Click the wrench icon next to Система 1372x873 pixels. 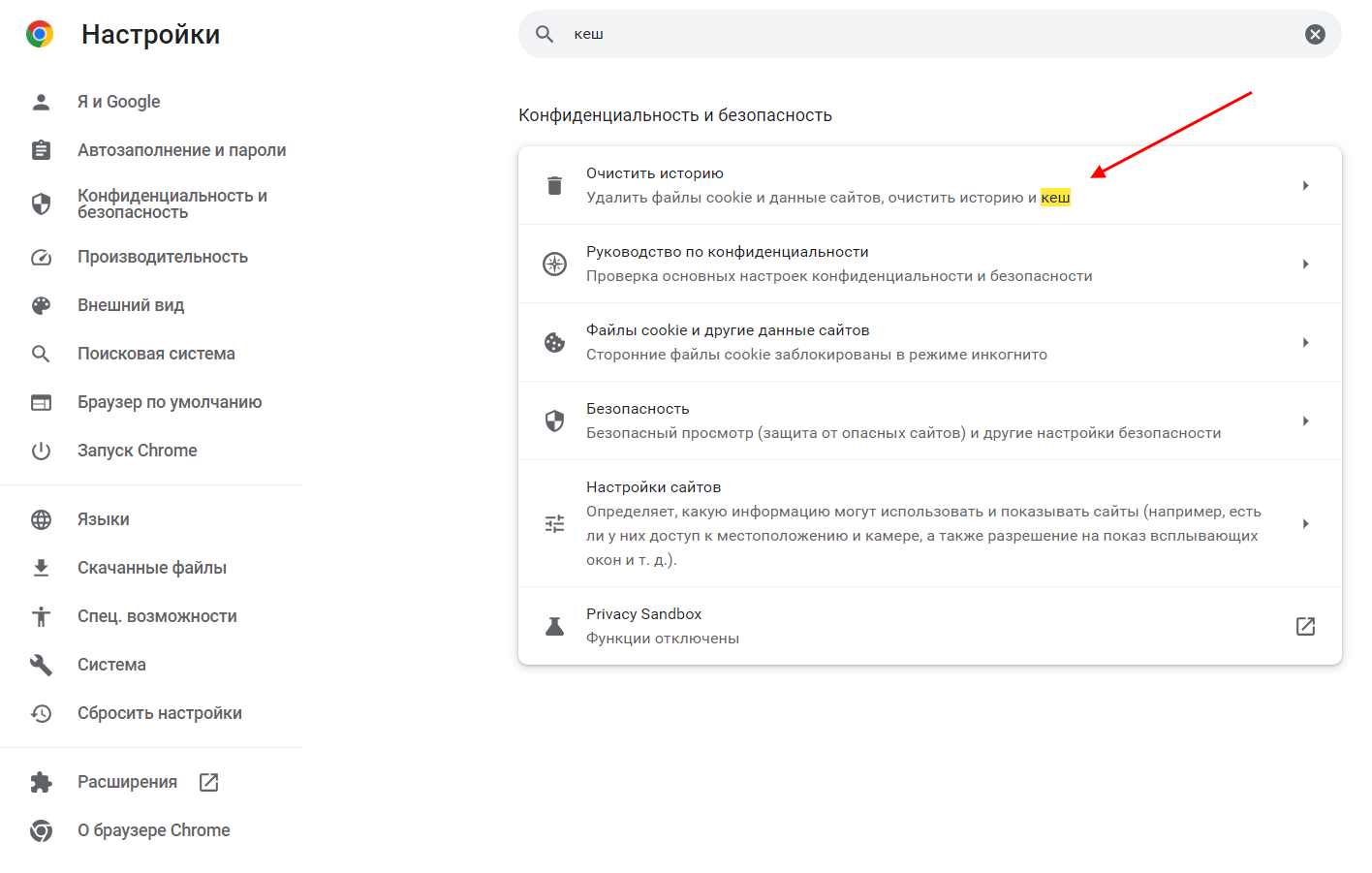[40, 664]
